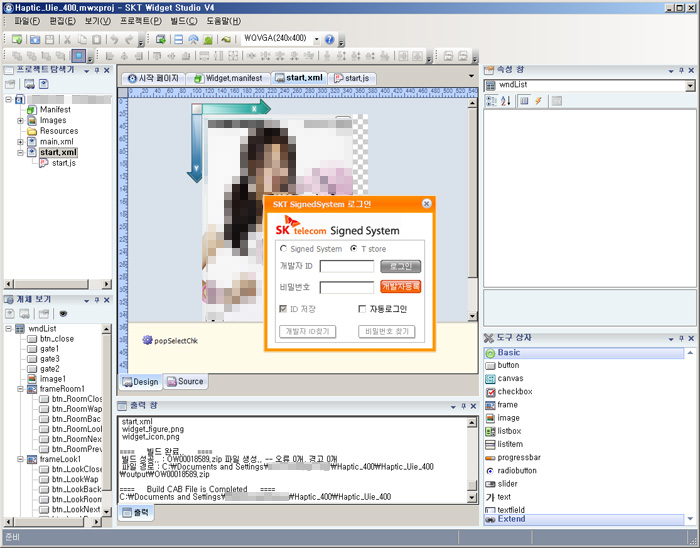Click the 로그인 button in the dialog
The height and width of the screenshot is (548, 700).
(x=400, y=266)
